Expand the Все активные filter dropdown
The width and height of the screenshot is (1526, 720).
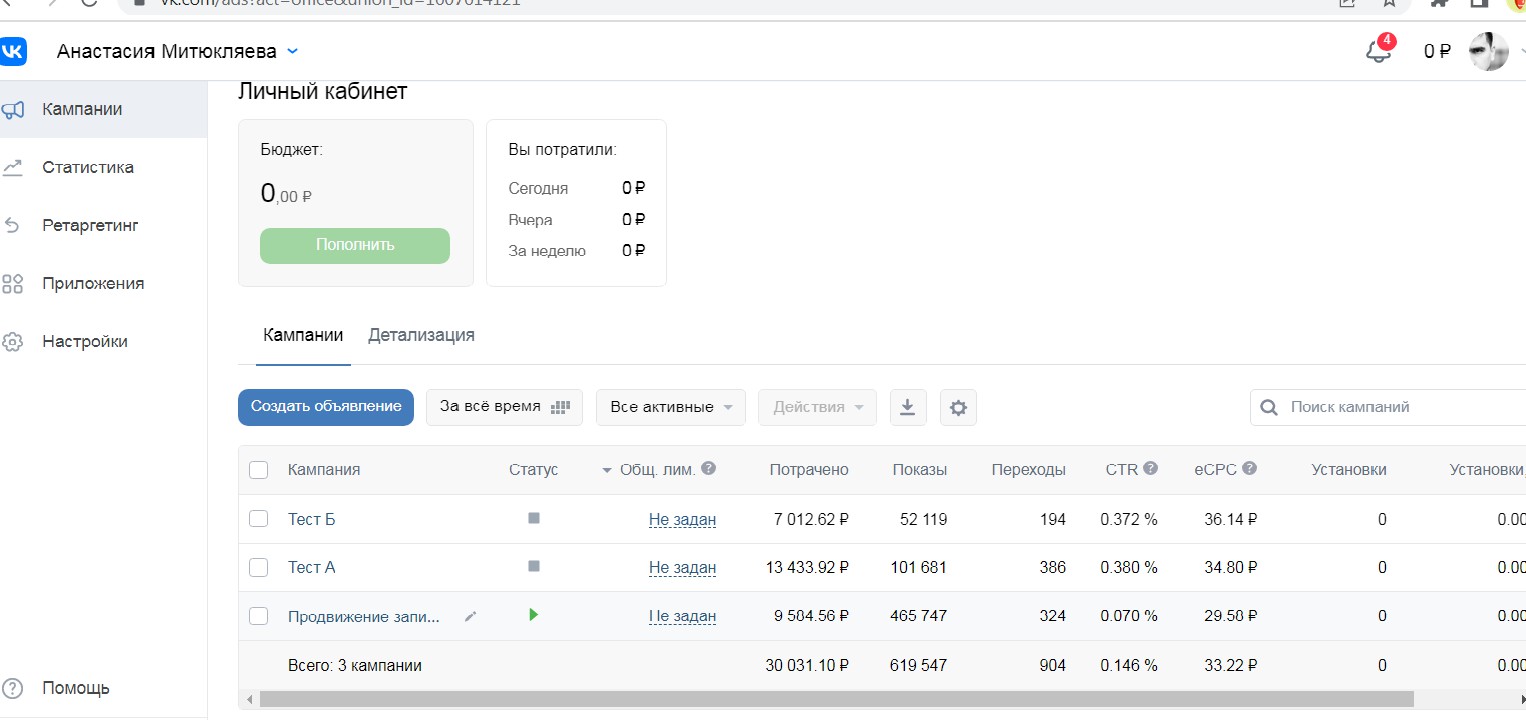(x=671, y=408)
